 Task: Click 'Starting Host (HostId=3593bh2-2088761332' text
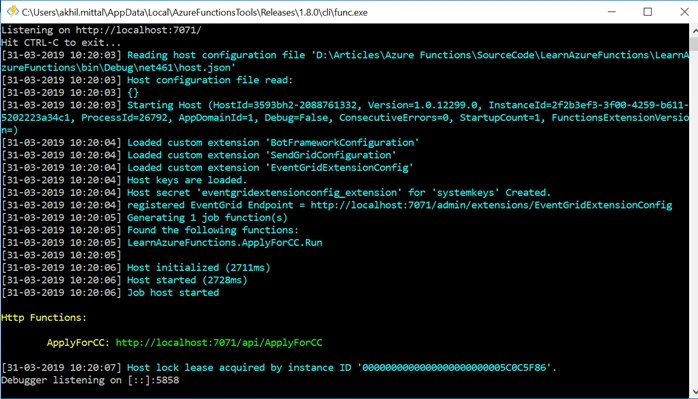[242, 105]
